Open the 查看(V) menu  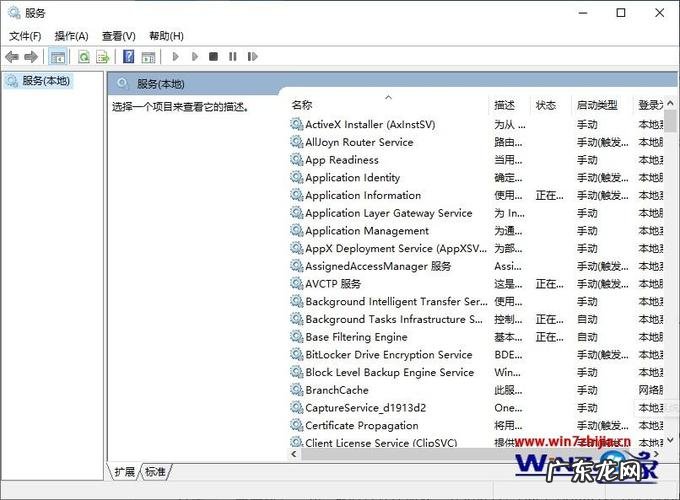point(118,36)
